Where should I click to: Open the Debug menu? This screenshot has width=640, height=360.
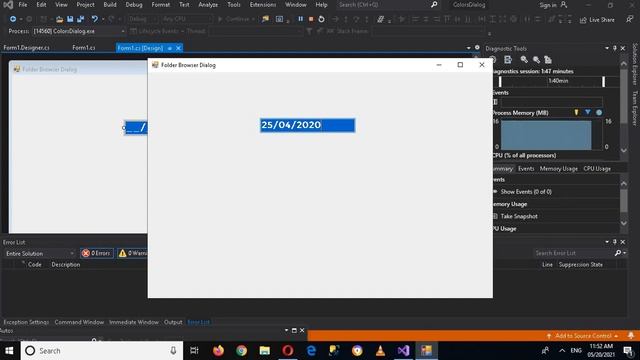134,4
